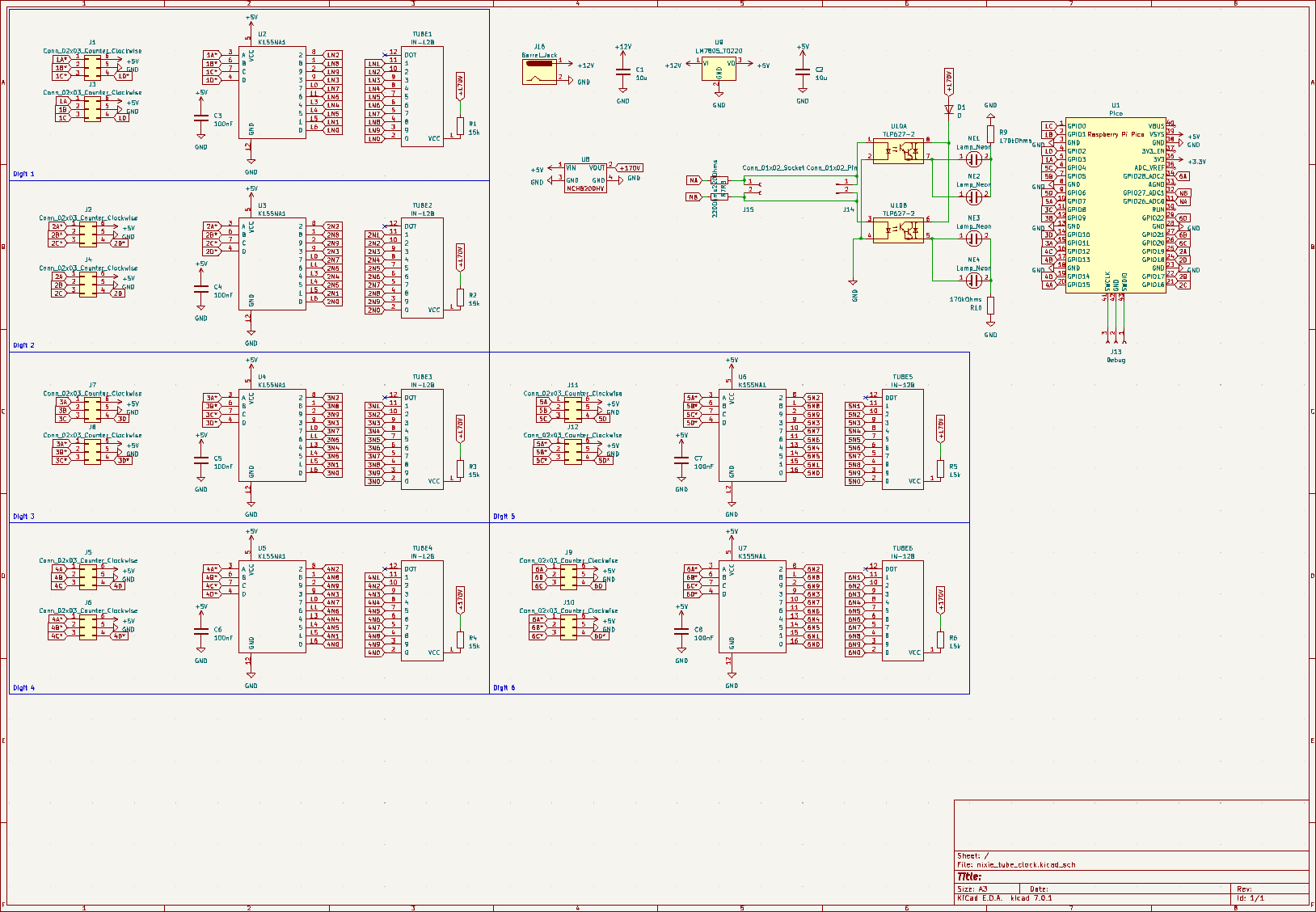Viewport: 1316px width, 912px height.
Task: Click the D1 diode symbol
Action: pyautogui.click(x=949, y=108)
